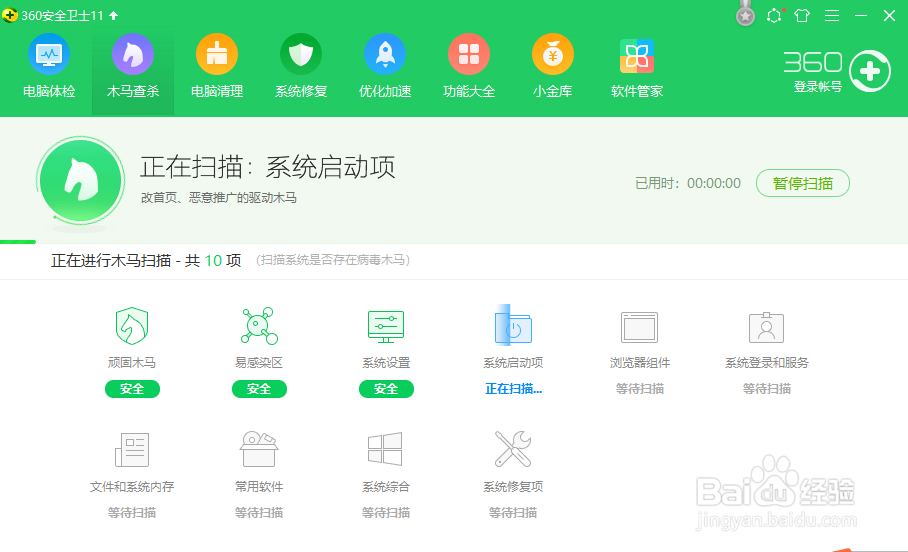The height and width of the screenshot is (552, 908).
Task: Click 等待扫描 under 系统综合
Action: tap(386, 513)
